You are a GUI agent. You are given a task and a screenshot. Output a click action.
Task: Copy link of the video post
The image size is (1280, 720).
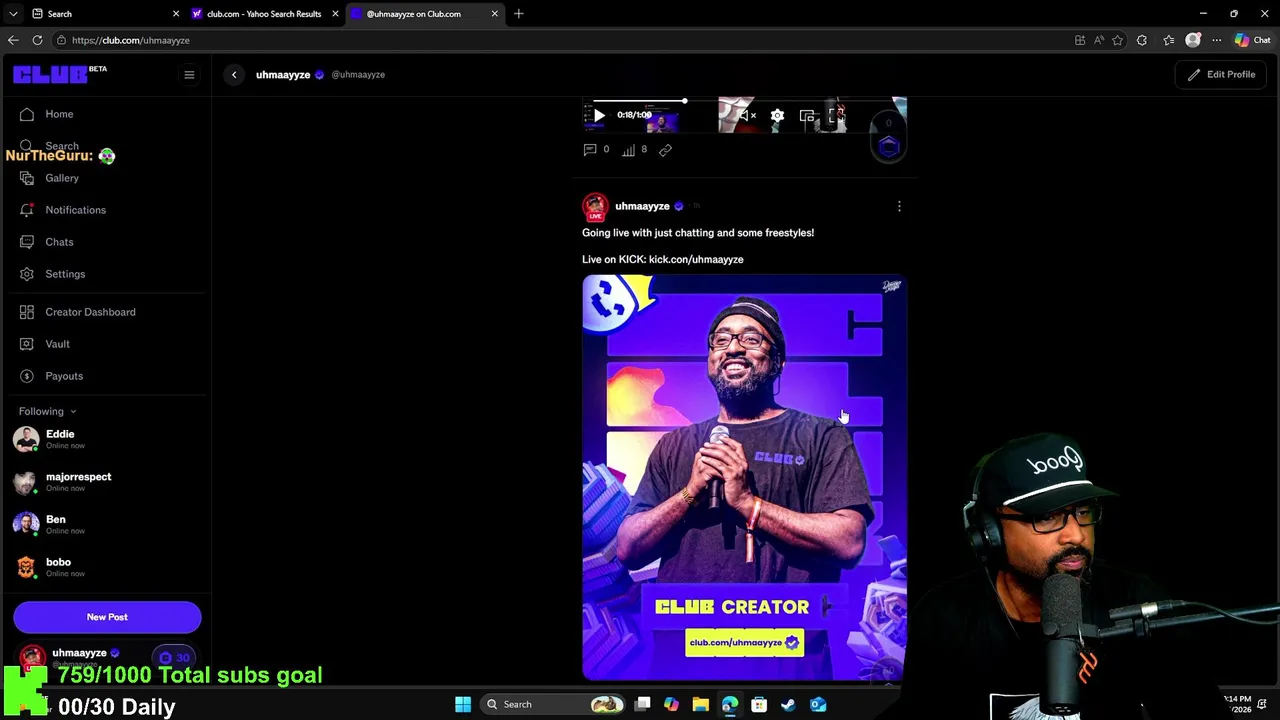[665, 150]
